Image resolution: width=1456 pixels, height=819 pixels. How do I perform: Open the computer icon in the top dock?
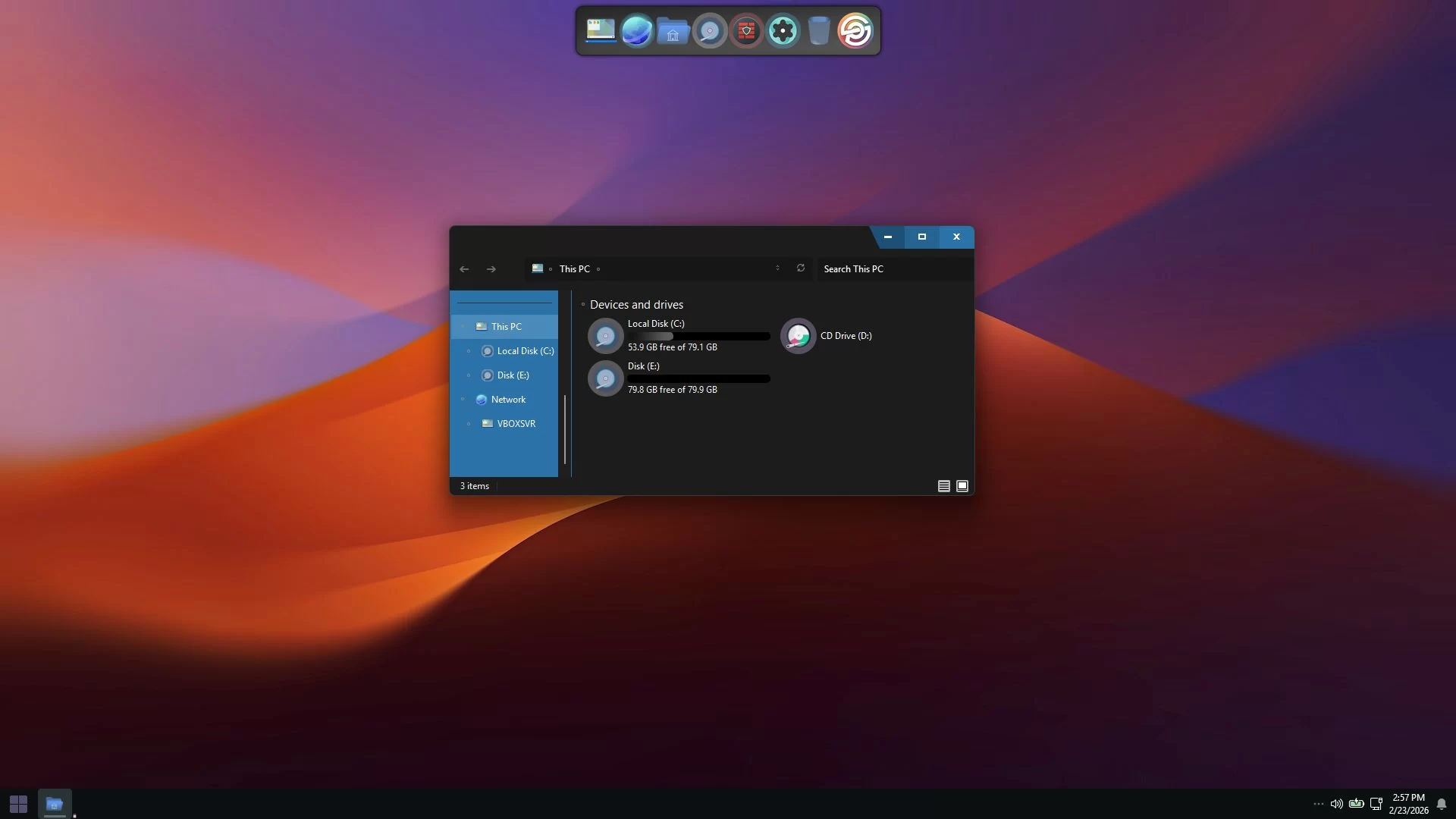(601, 31)
